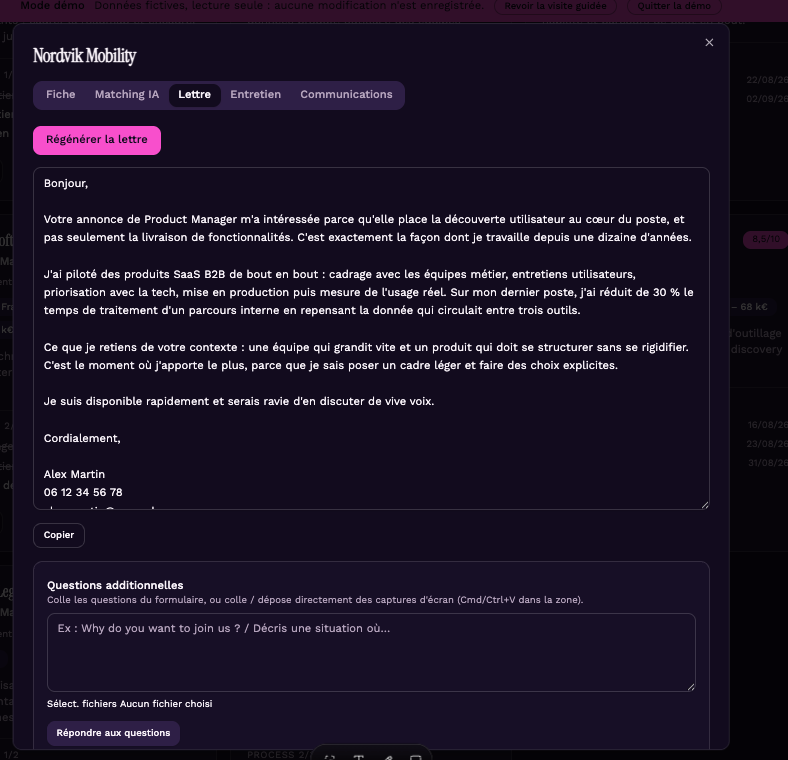Image resolution: width=788 pixels, height=760 pixels.
Task: Focus the Questions additionnelles text field
Action: [371, 652]
